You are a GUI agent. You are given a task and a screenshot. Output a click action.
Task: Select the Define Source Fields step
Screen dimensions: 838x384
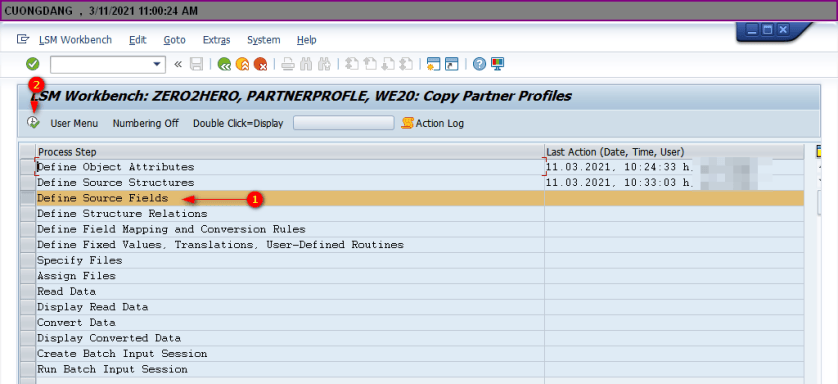(290, 198)
